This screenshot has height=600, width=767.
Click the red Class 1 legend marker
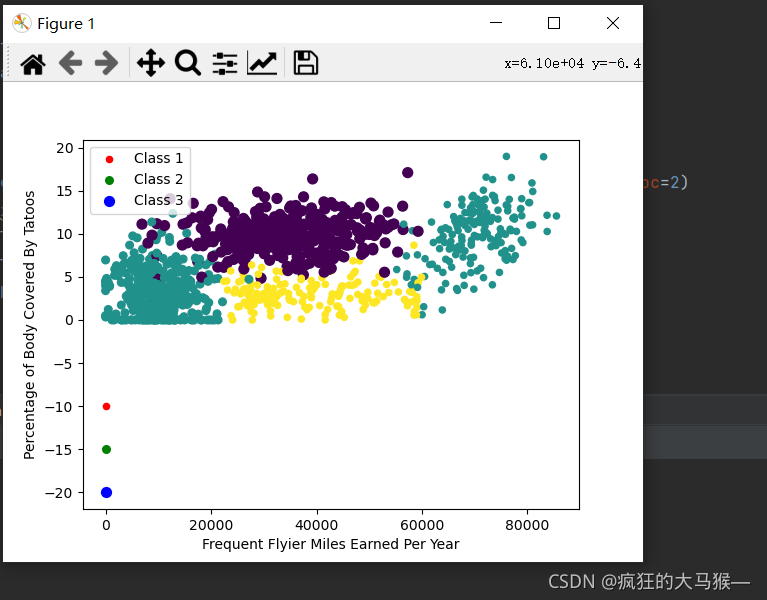click(x=110, y=159)
